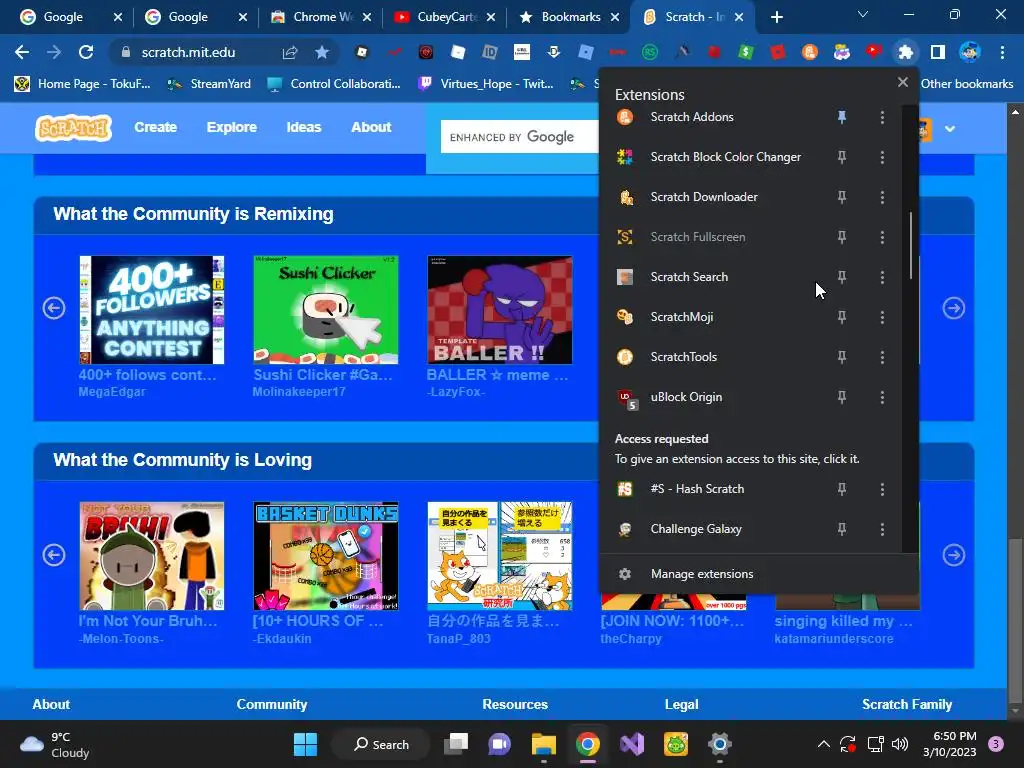This screenshot has height=768, width=1024.
Task: Pin Scratch Fullscreen to toolbar
Action: click(842, 237)
